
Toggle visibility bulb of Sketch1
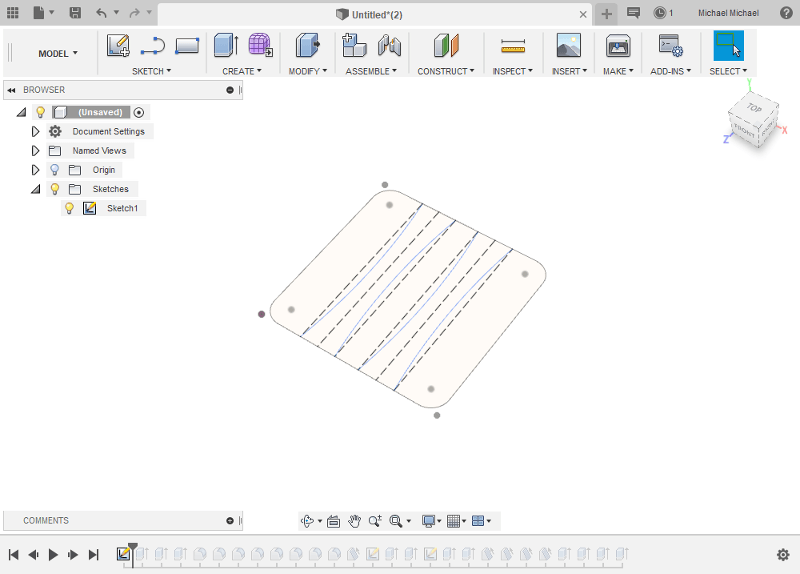69,208
